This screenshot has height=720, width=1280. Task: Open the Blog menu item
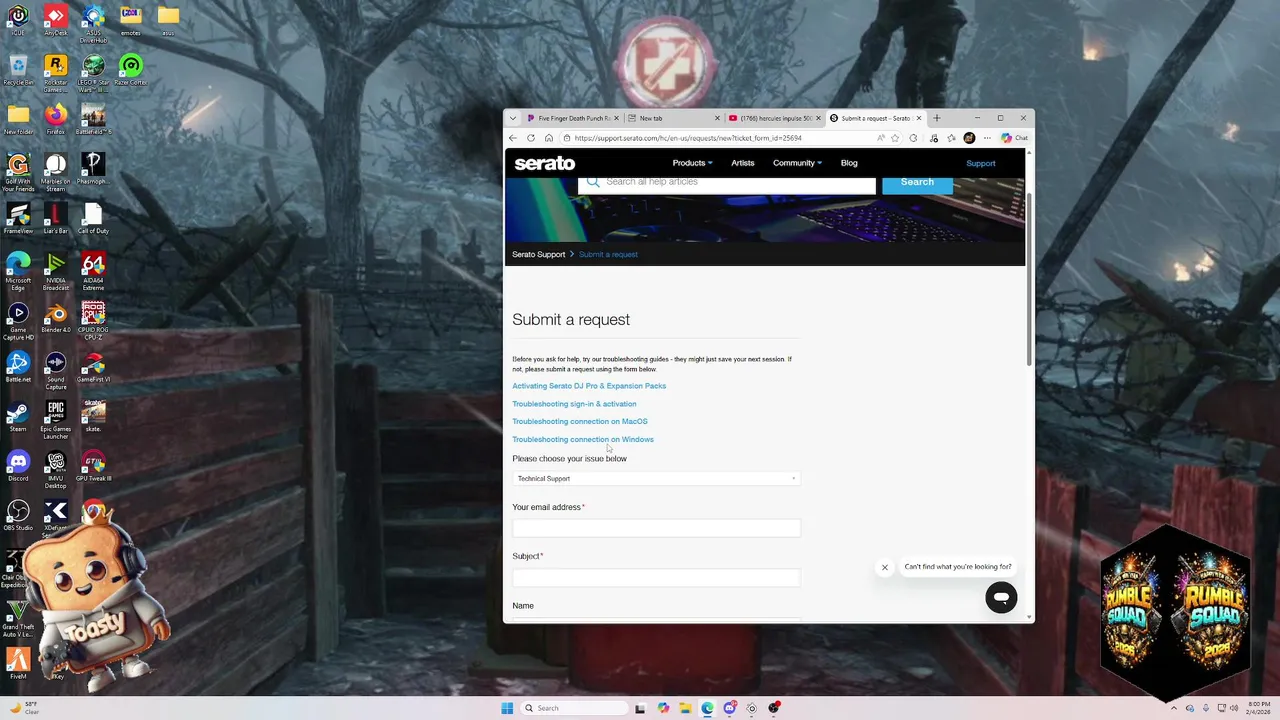(849, 163)
